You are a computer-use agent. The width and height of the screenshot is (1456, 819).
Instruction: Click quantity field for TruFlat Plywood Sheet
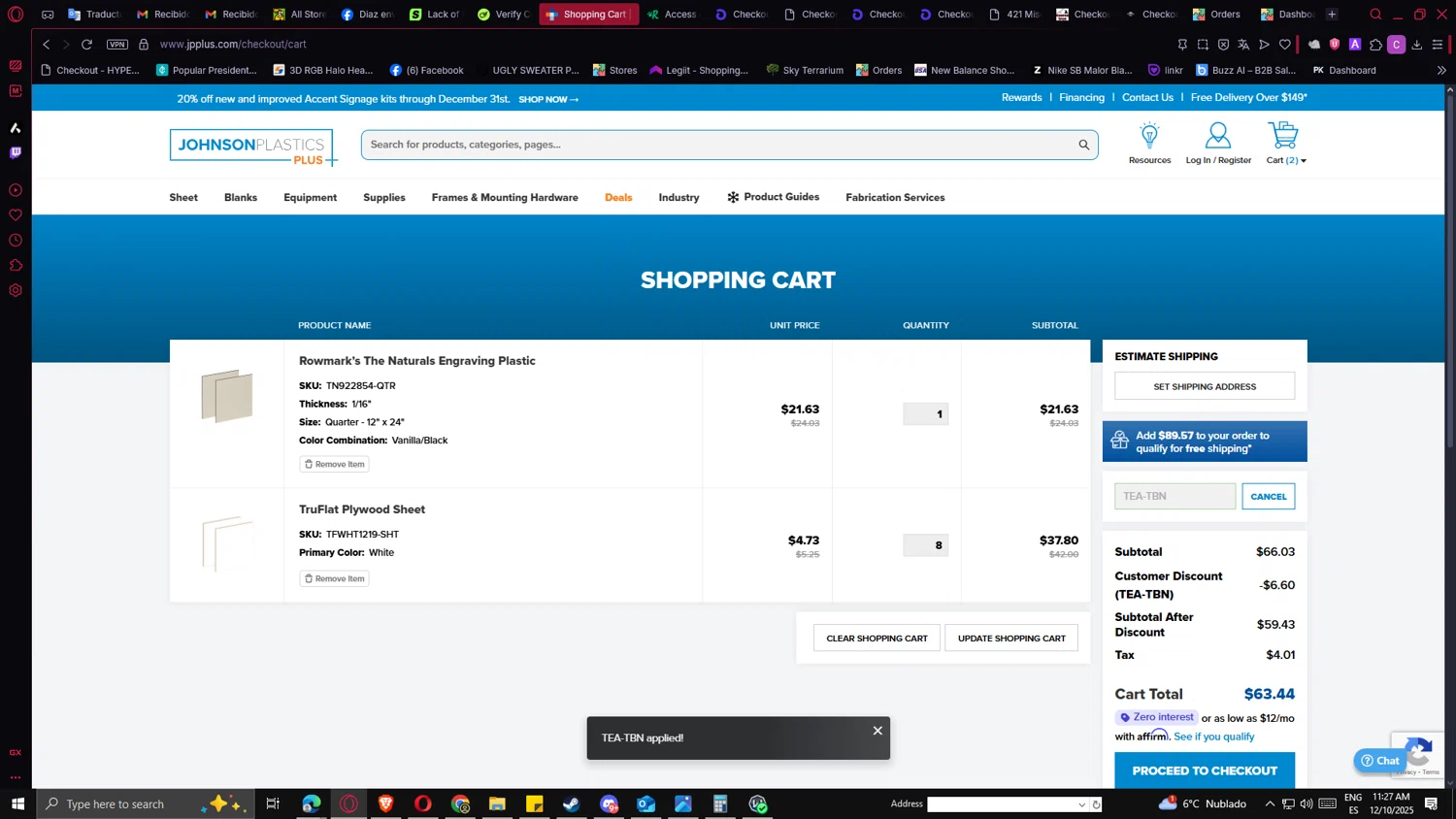(925, 545)
